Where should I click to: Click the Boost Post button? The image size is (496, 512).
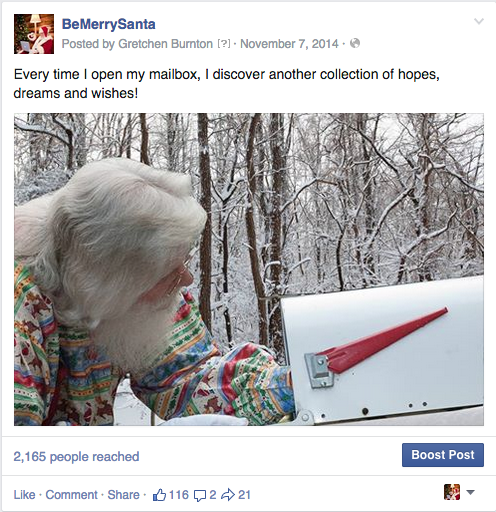443,455
